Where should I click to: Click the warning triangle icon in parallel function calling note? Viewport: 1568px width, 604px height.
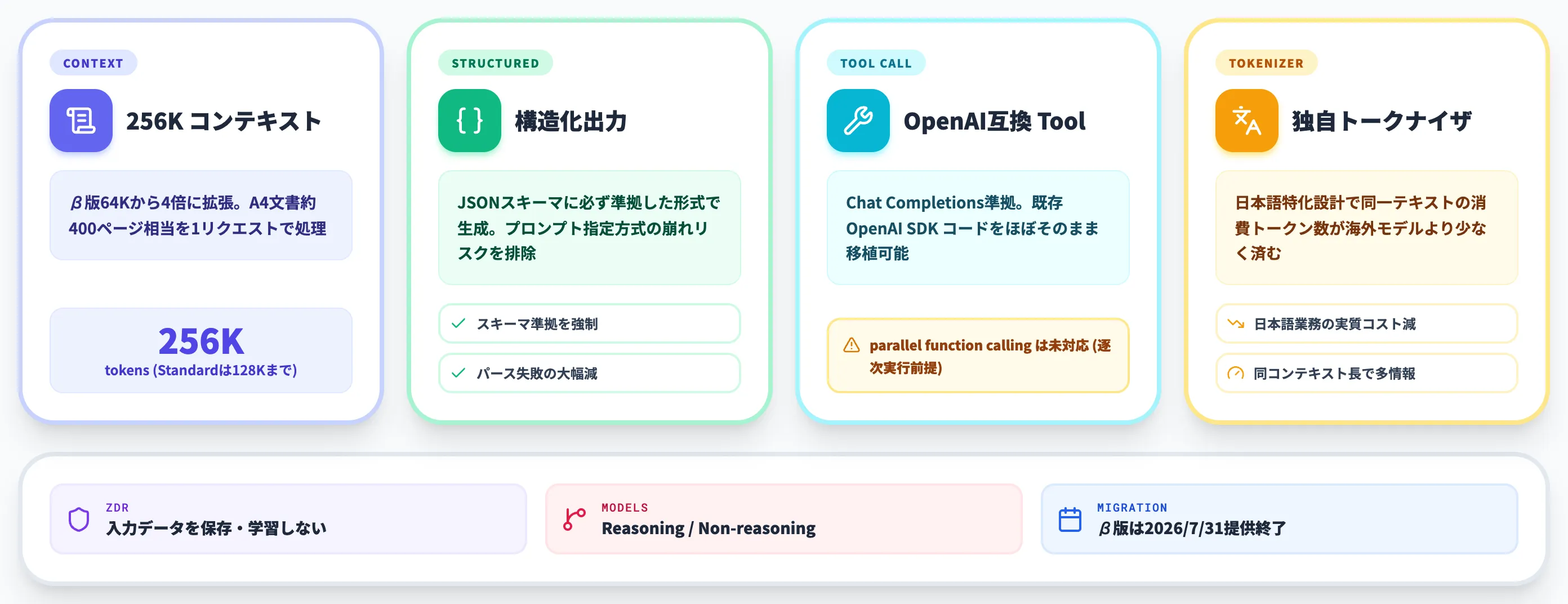[x=852, y=345]
